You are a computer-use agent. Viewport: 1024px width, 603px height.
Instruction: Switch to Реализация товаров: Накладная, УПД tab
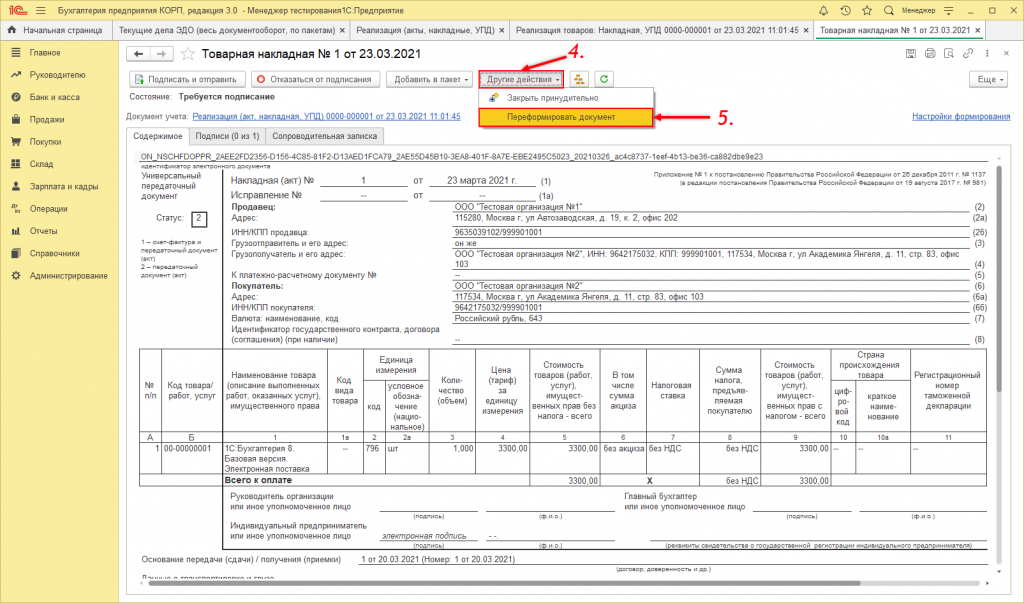click(657, 30)
